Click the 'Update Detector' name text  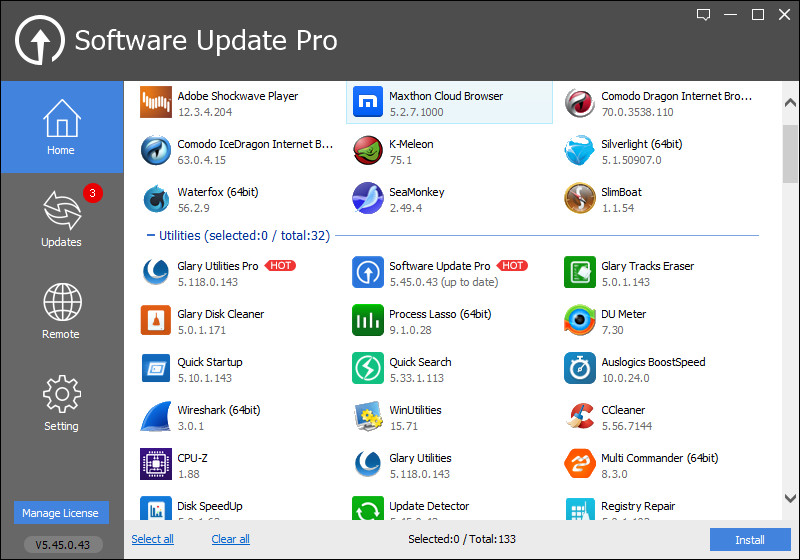429,506
